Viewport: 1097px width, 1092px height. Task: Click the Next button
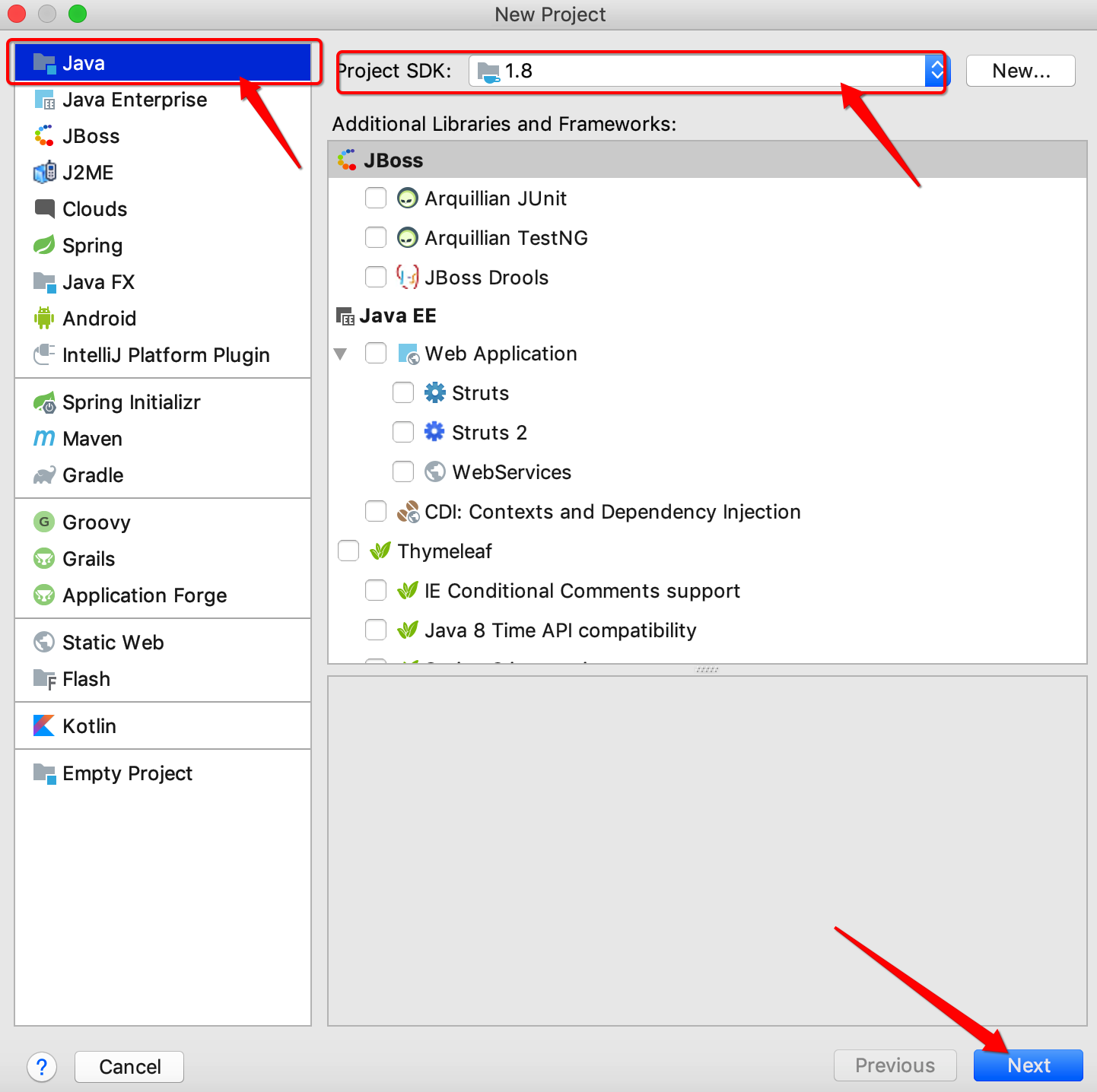click(1029, 1065)
